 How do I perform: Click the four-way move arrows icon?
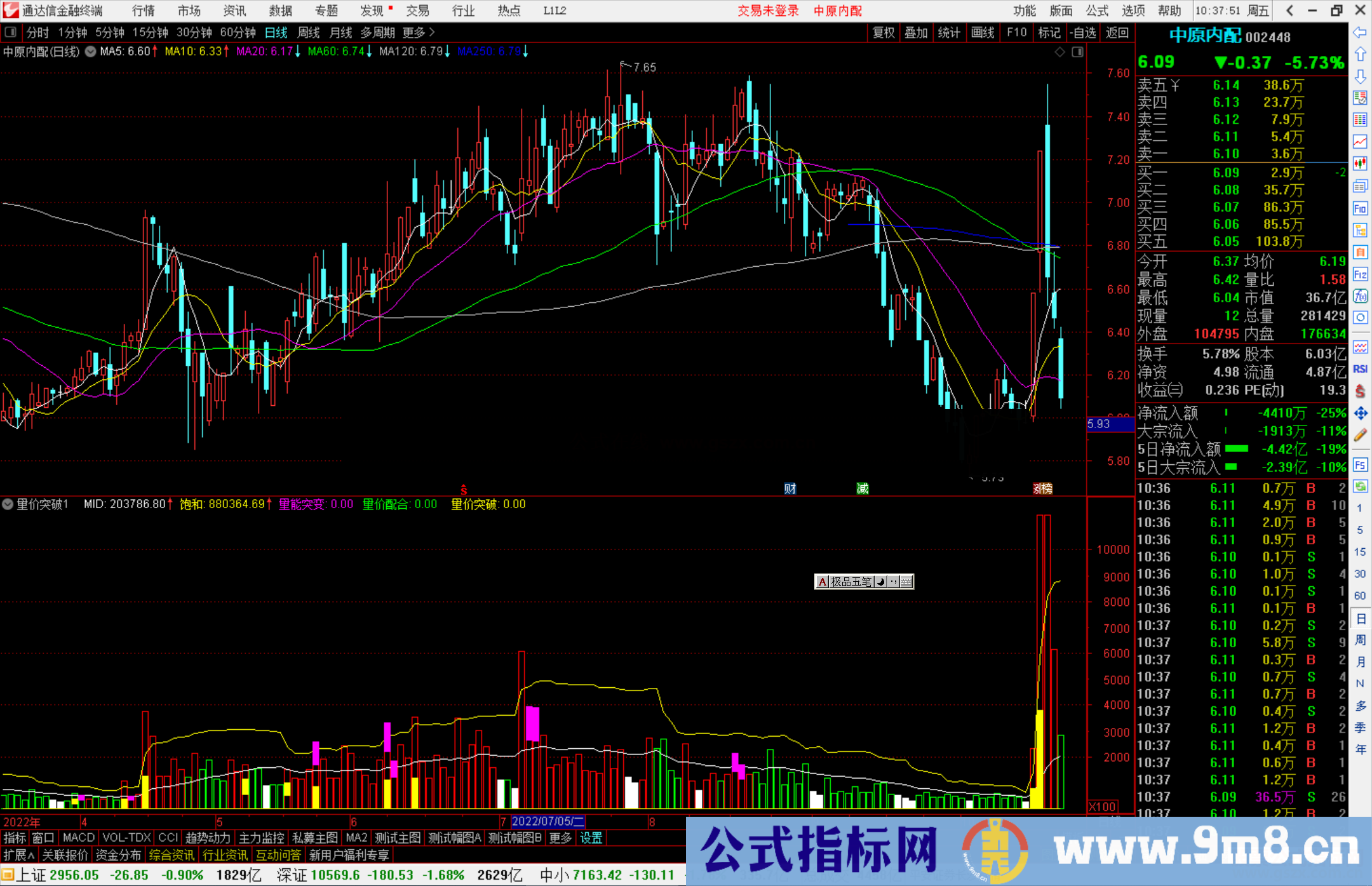pos(1360,413)
